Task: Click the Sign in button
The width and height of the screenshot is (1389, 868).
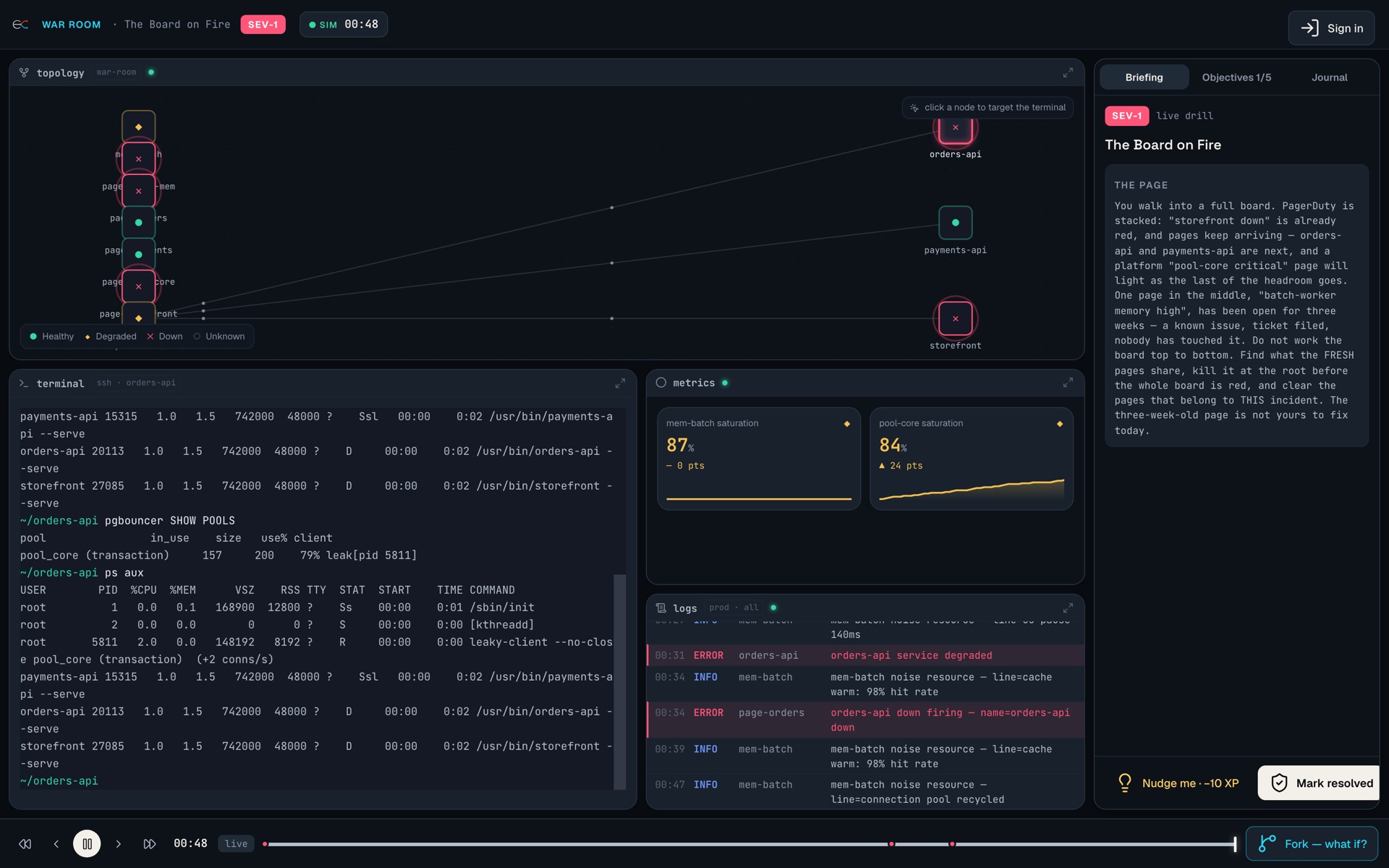Action: coord(1331,28)
